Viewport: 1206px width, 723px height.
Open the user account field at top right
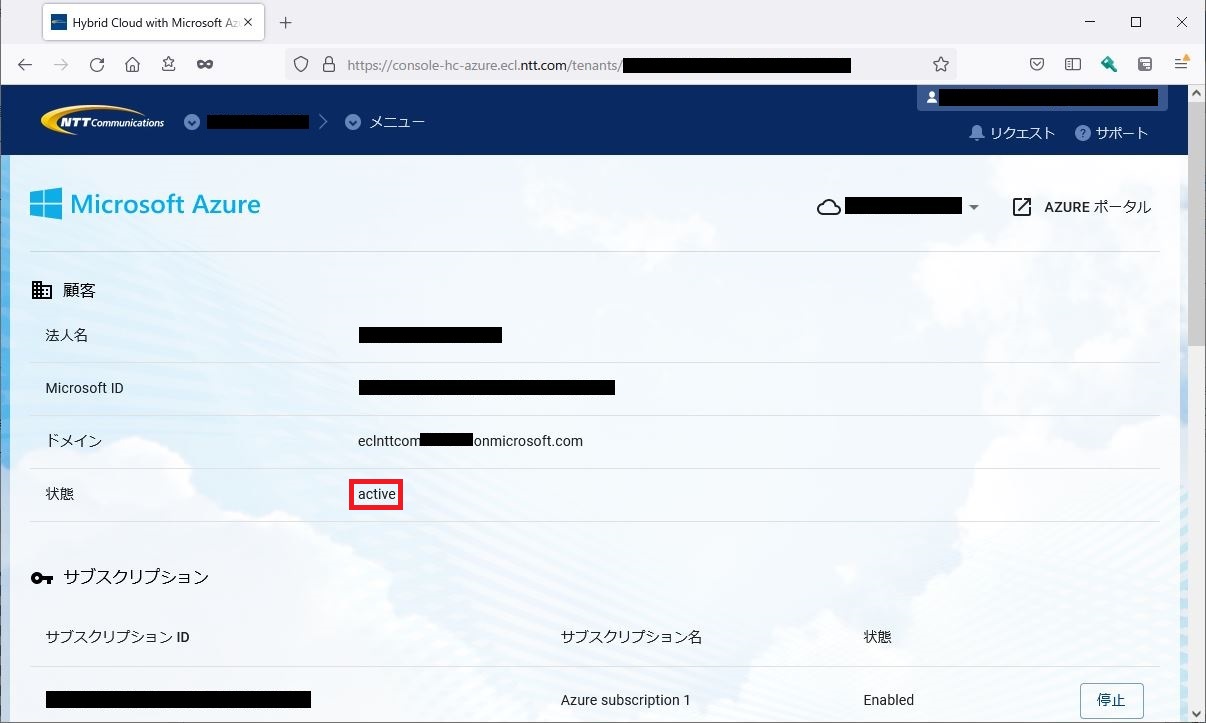(x=1042, y=97)
